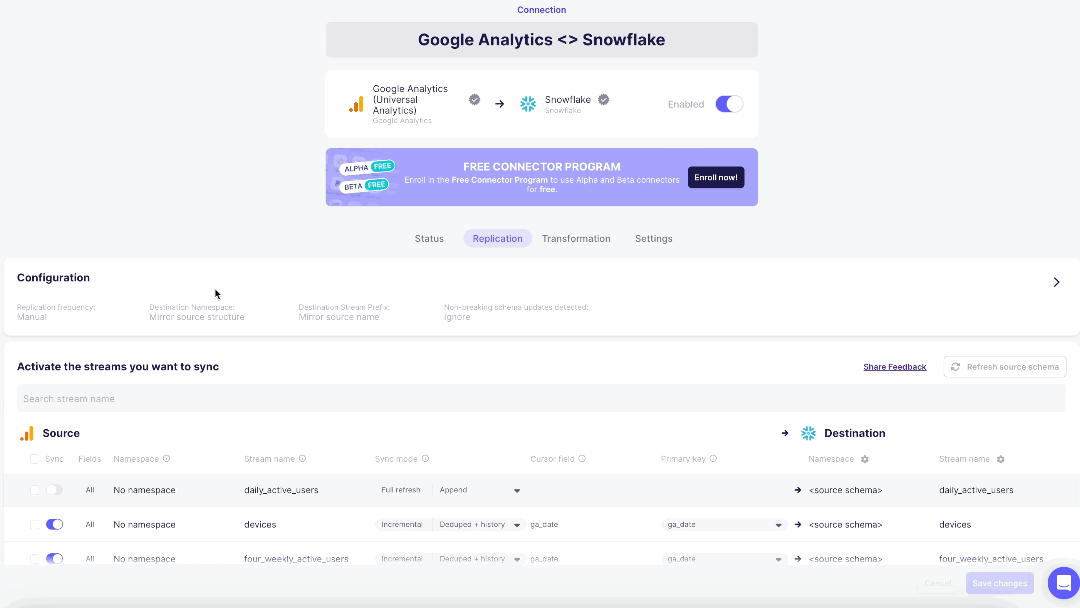Click the info icon next to Primary key header

point(713,459)
